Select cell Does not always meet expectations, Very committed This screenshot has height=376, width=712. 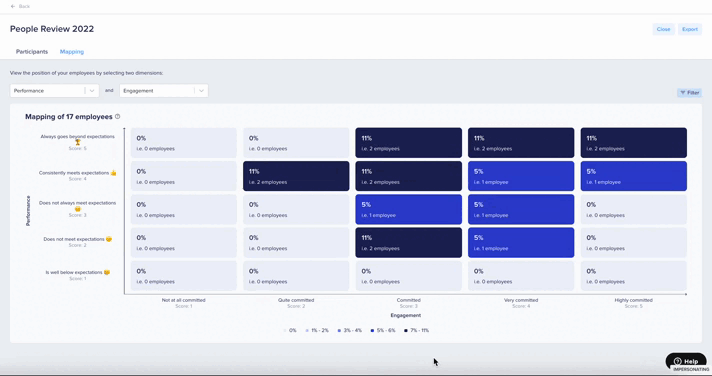tap(521, 209)
